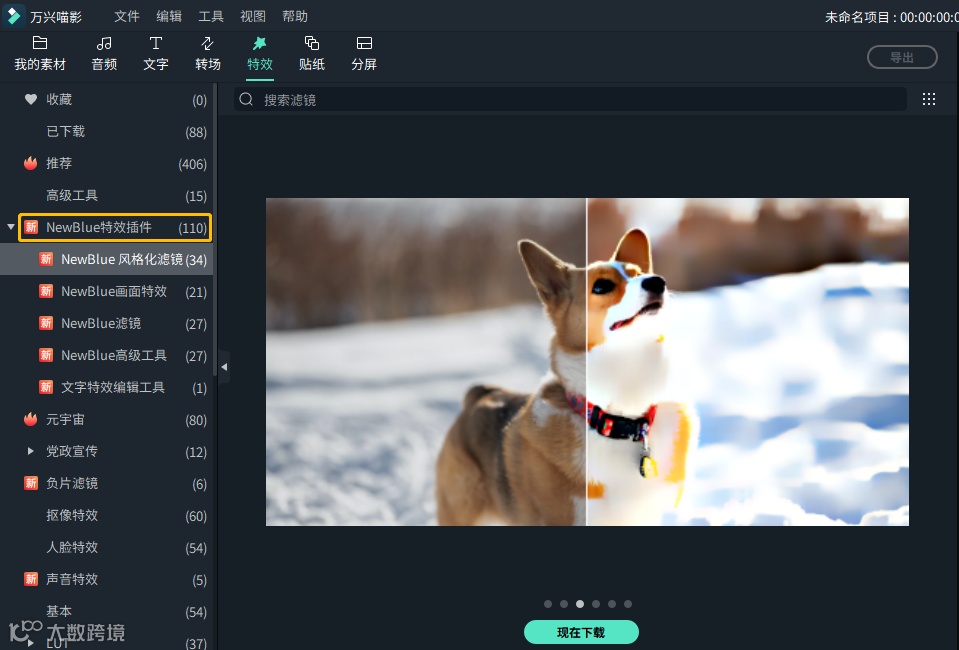
Task: Select the 抠像特效 category
Action: (x=106, y=515)
